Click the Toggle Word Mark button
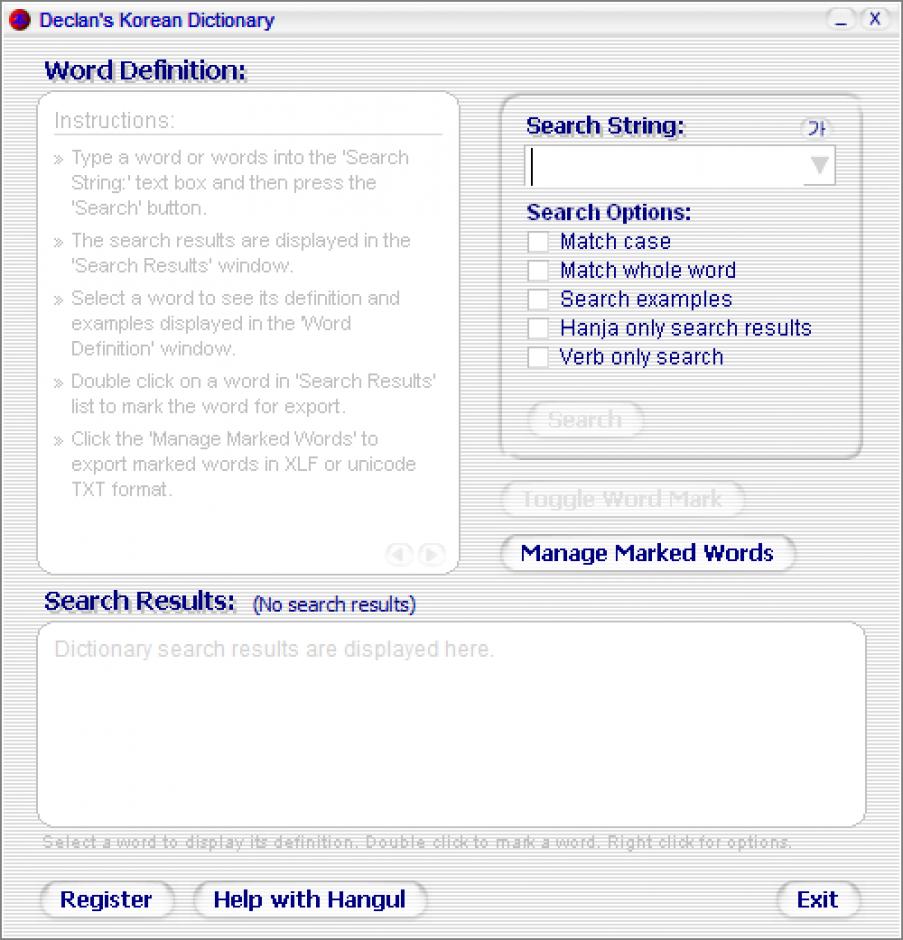The image size is (903, 940). [x=623, y=499]
